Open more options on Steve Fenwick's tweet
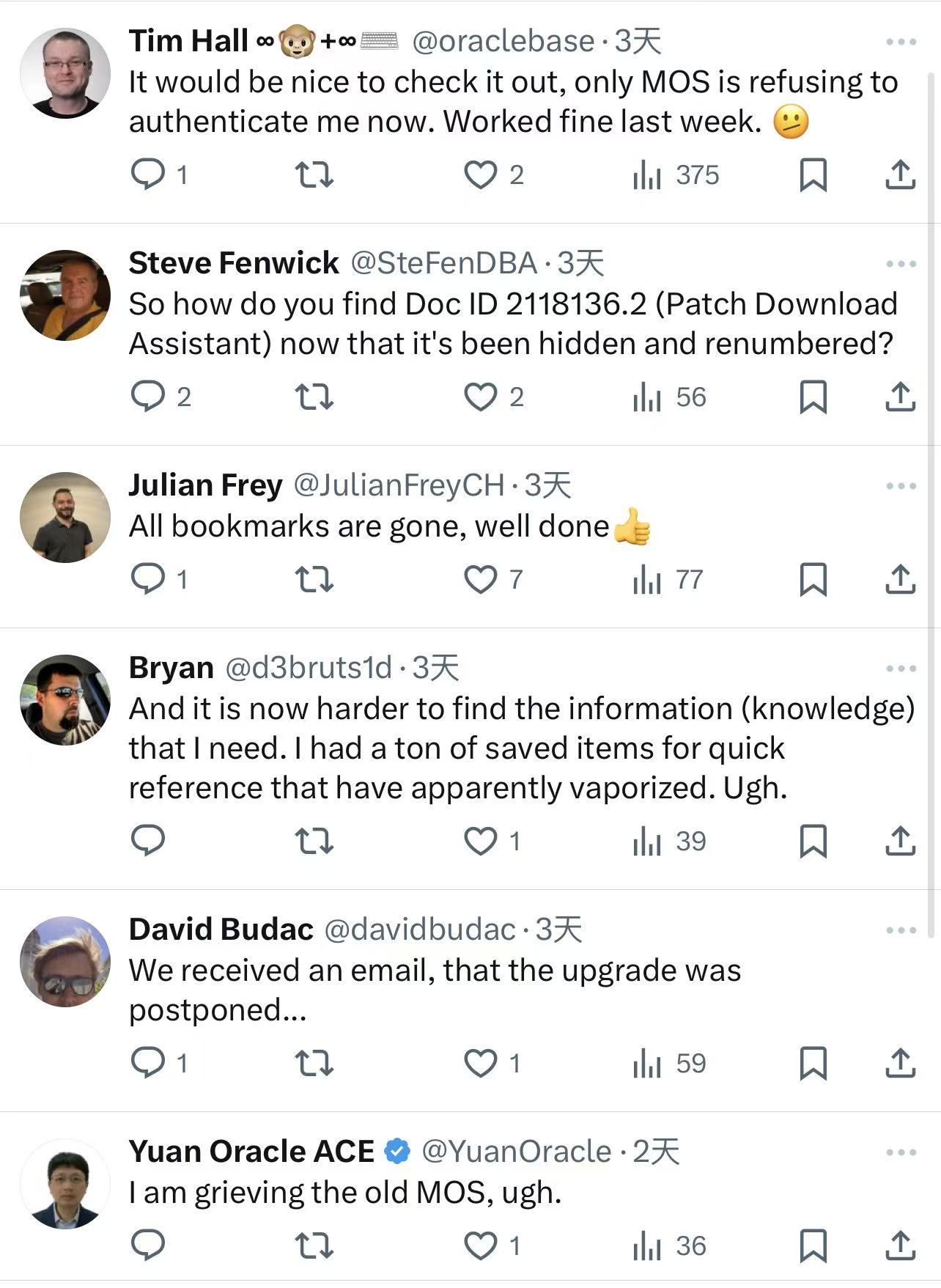The height and width of the screenshot is (1288, 941). (x=901, y=264)
